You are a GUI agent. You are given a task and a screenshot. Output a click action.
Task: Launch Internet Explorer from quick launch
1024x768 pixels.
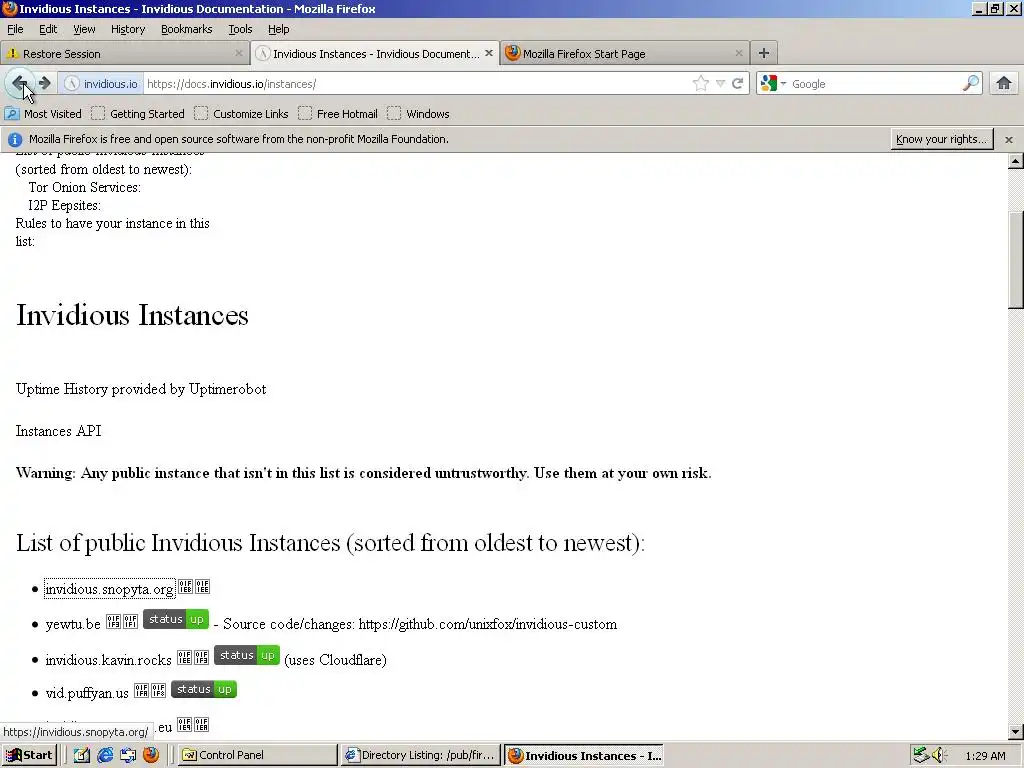[x=105, y=755]
